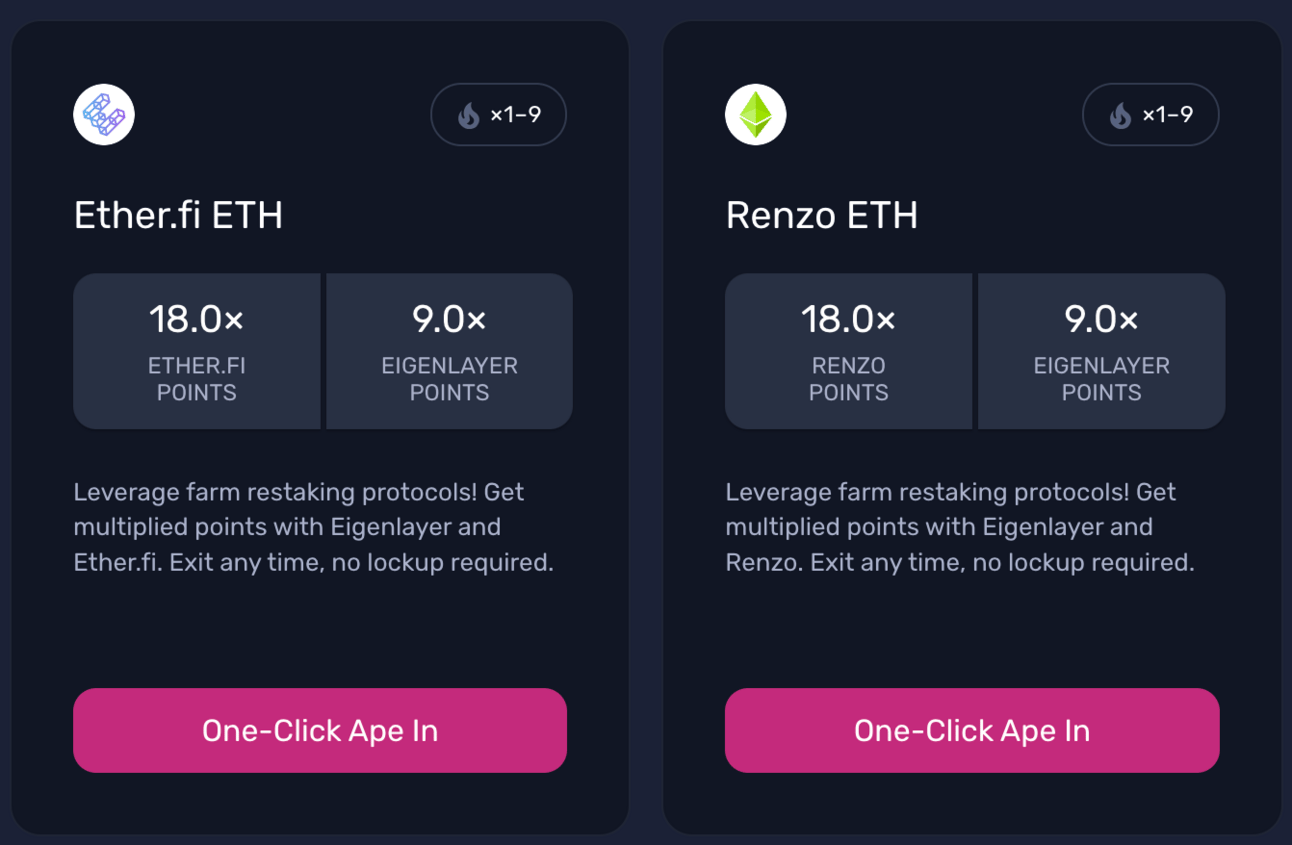The width and height of the screenshot is (1292, 845).
Task: Click the ×1–9 badge on Renzo card
Action: tap(1151, 115)
